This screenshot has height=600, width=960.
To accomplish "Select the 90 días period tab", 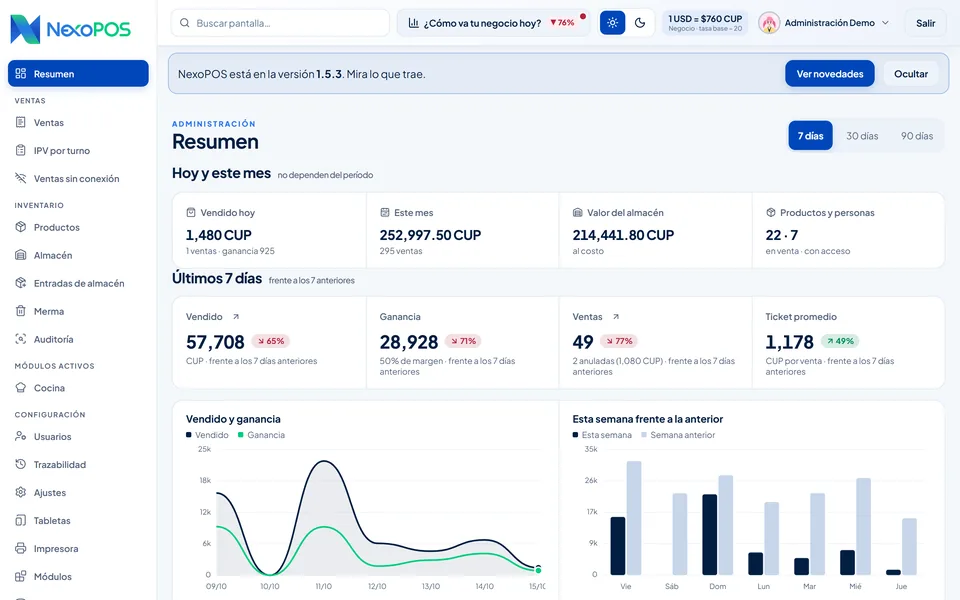I will (x=917, y=136).
